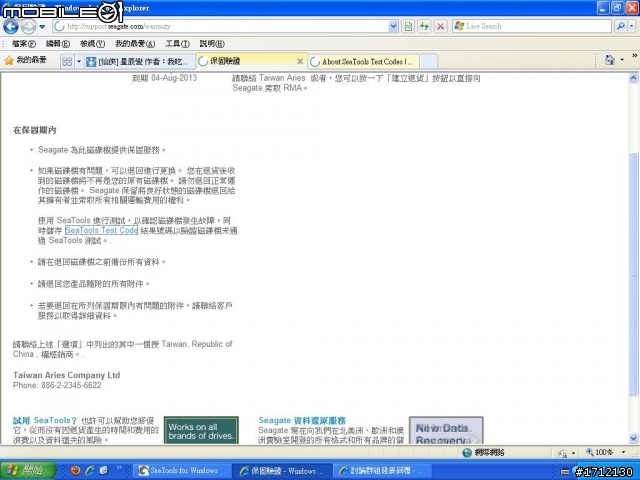Click the Works on all brands banner

pos(201,430)
